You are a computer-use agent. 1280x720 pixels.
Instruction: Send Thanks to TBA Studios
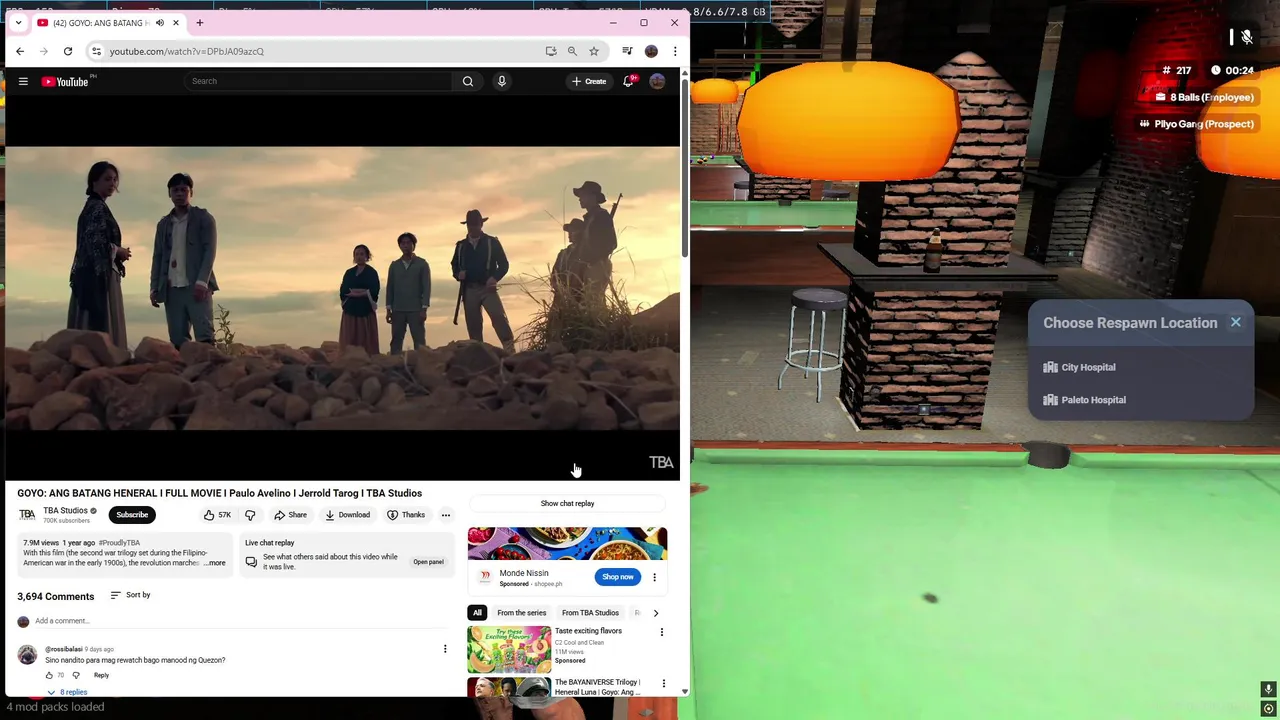click(406, 515)
